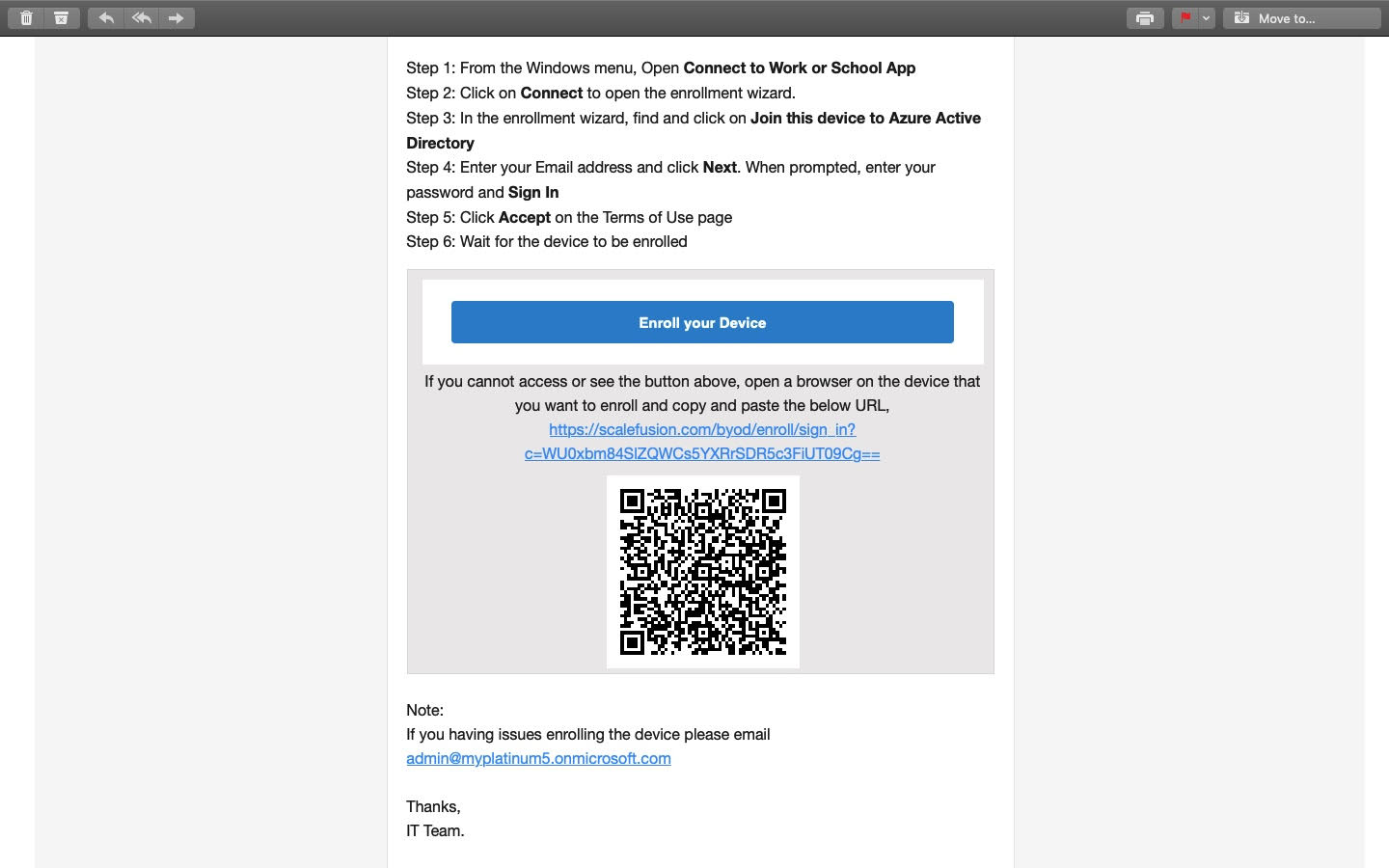The height and width of the screenshot is (868, 1389).
Task: Click the mailbox icon inside Move to
Action: pyautogui.click(x=1241, y=18)
